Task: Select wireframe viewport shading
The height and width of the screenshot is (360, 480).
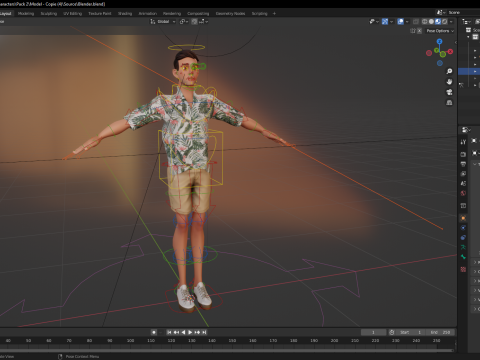Action: (425, 22)
